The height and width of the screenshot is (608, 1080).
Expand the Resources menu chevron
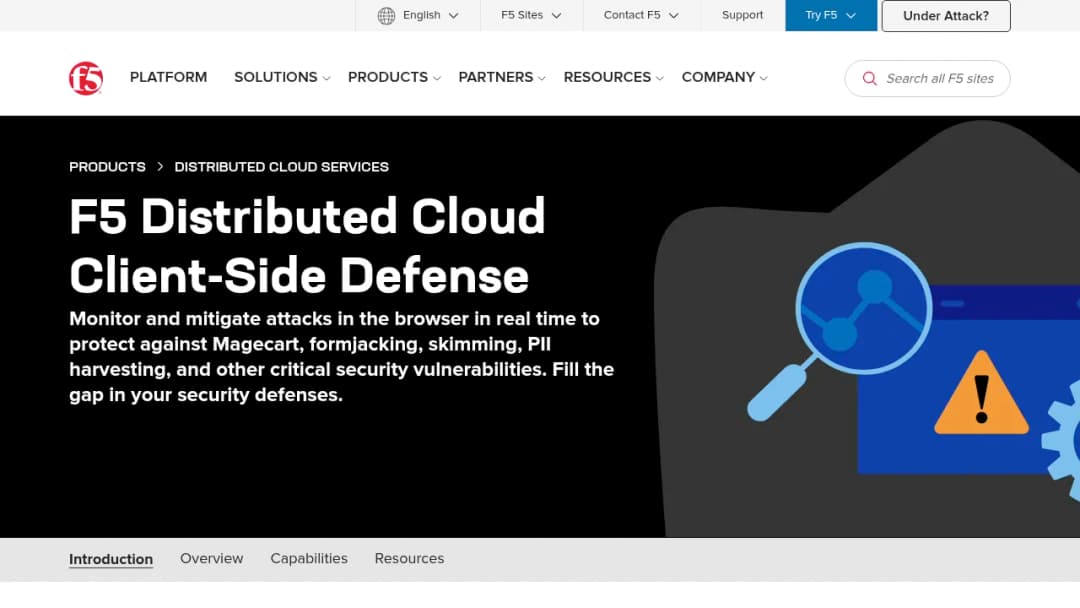660,78
